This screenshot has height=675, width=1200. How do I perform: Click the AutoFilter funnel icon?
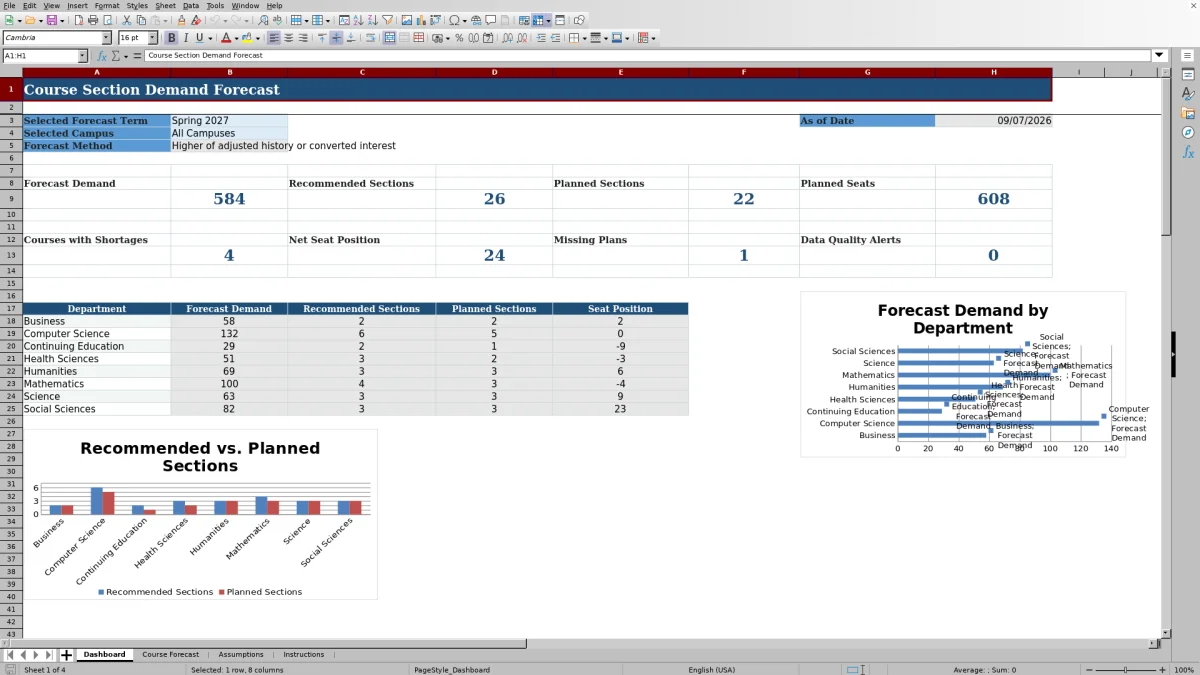[x=387, y=20]
